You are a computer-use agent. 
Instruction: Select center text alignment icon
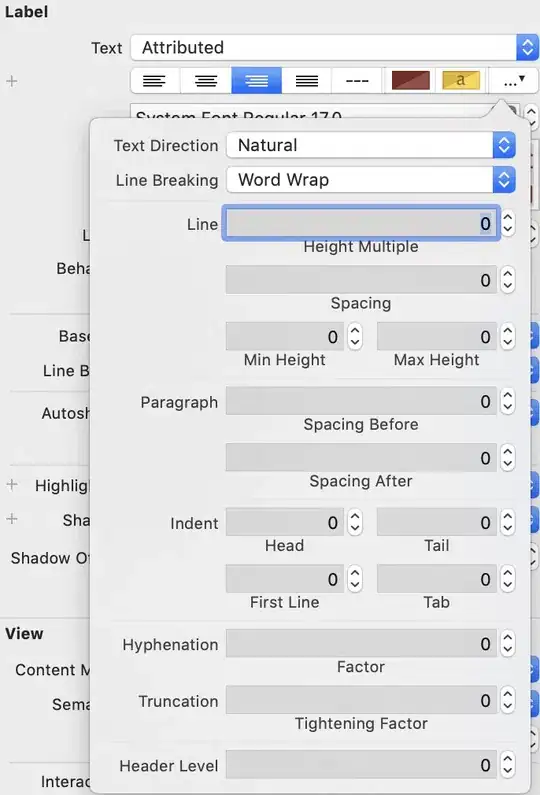coord(206,81)
